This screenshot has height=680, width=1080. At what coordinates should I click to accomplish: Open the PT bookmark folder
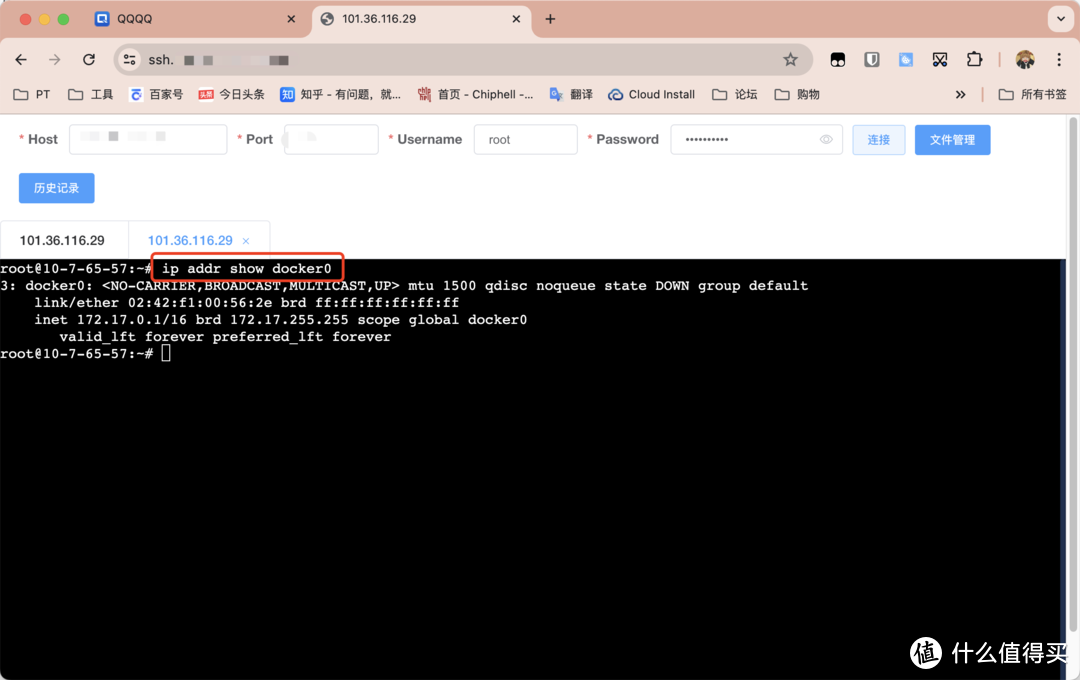(x=32, y=94)
